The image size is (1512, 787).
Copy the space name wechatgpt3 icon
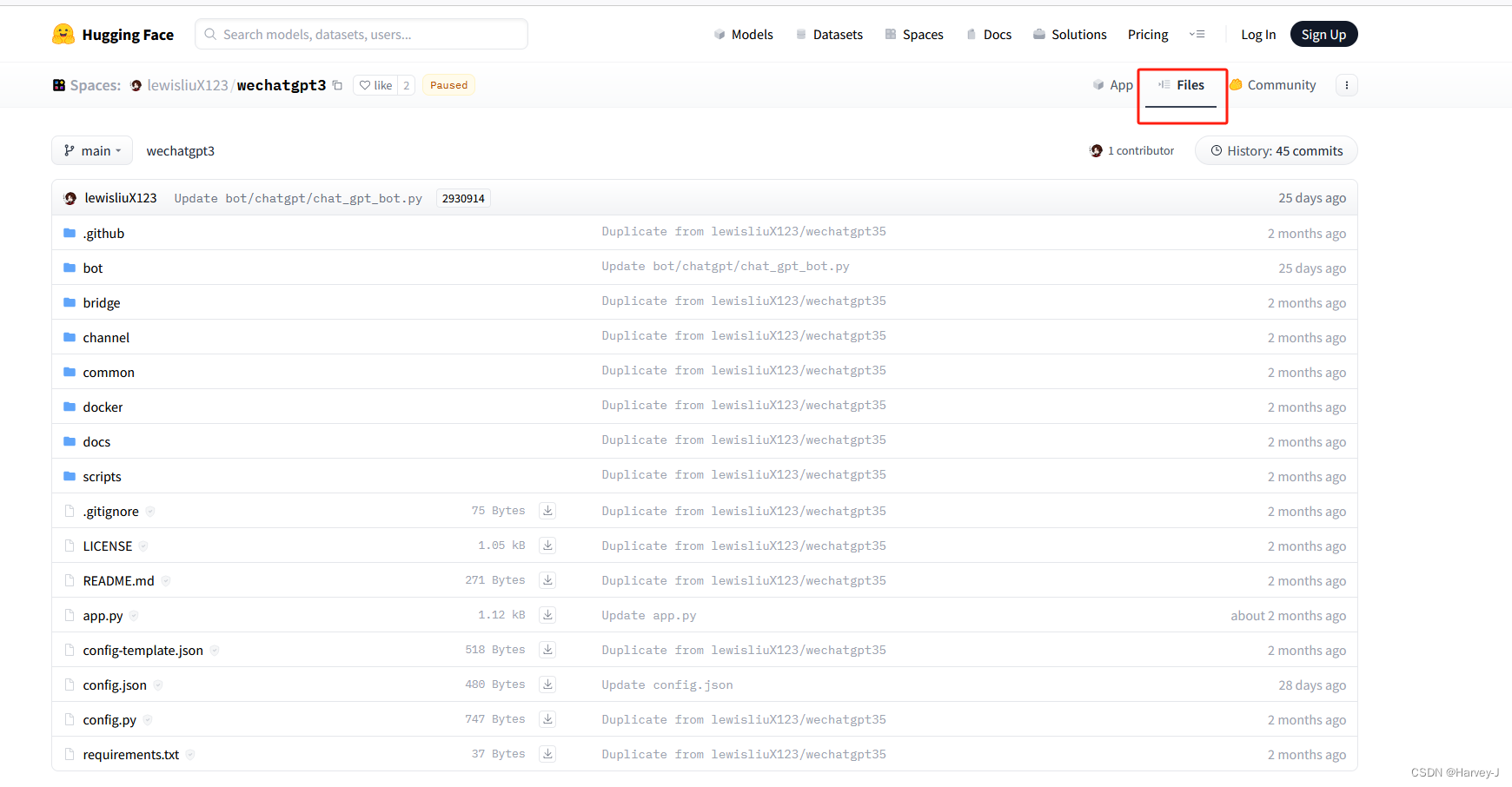click(x=337, y=85)
